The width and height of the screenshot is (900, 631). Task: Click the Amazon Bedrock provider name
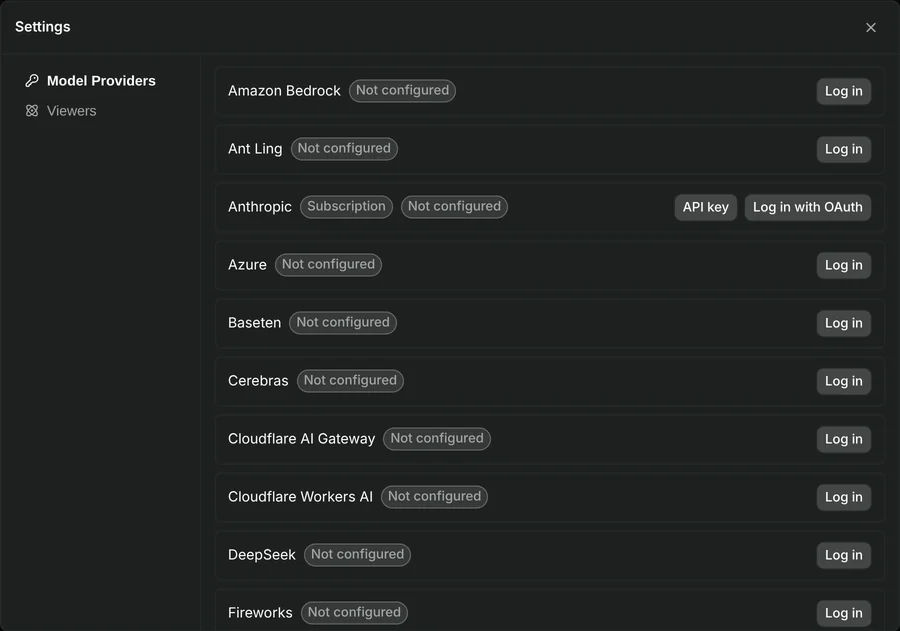(284, 91)
